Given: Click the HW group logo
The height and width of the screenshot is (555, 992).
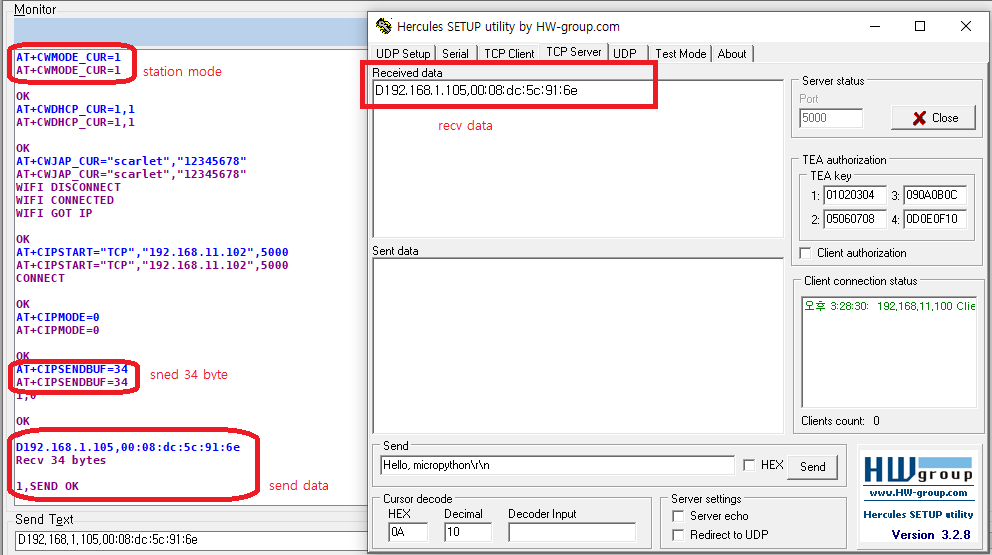Looking at the screenshot, I should point(918,471).
